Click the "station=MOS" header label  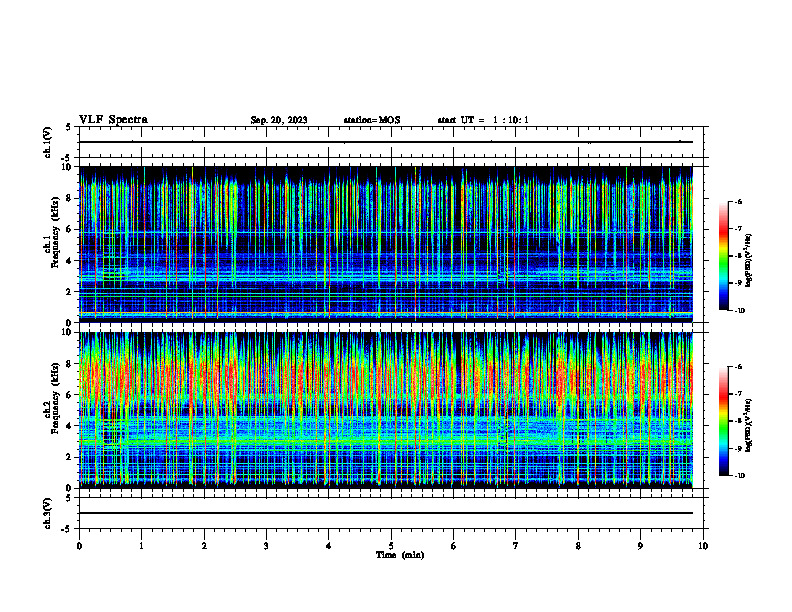coord(372,120)
